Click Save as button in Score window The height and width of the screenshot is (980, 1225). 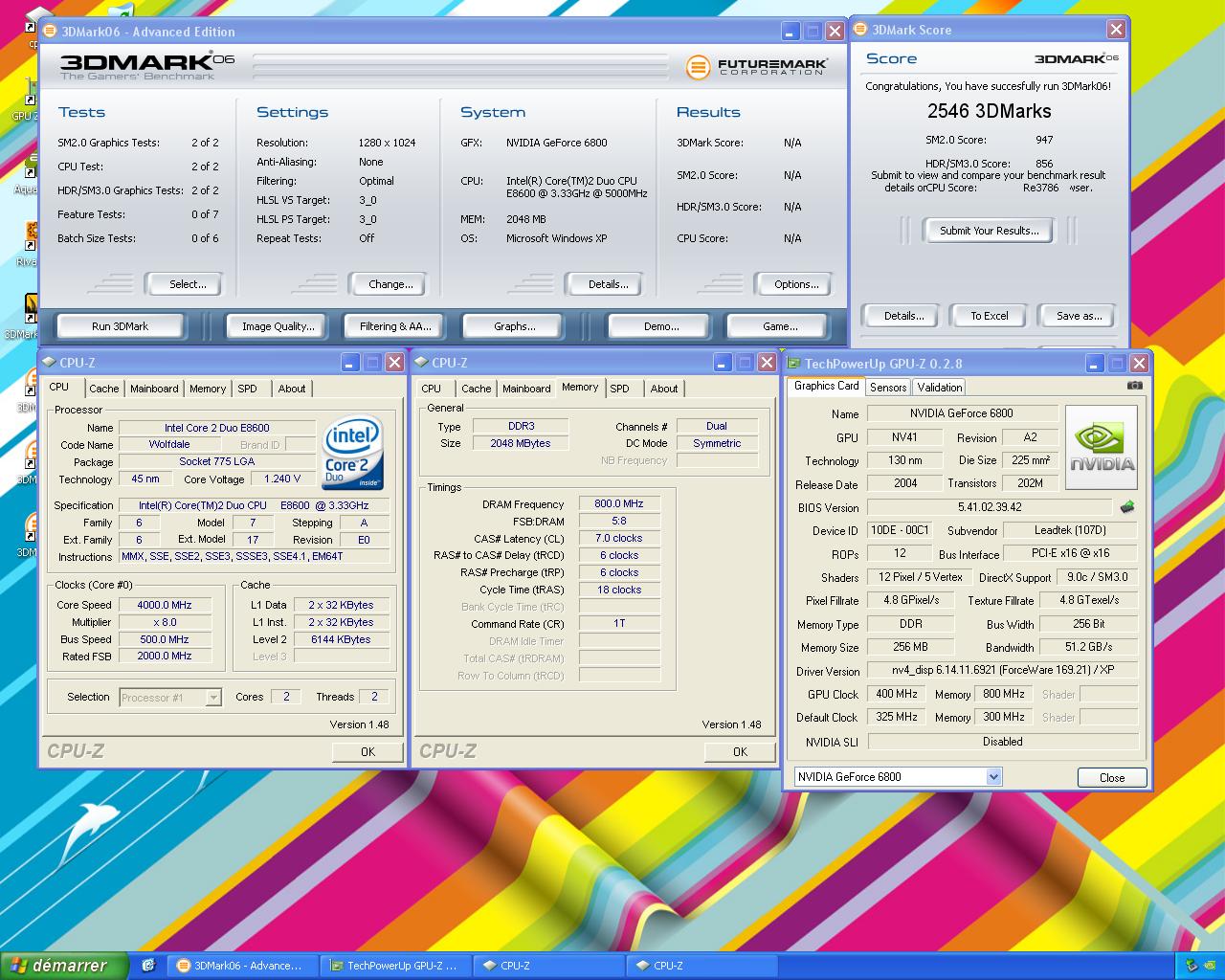pos(1079,316)
